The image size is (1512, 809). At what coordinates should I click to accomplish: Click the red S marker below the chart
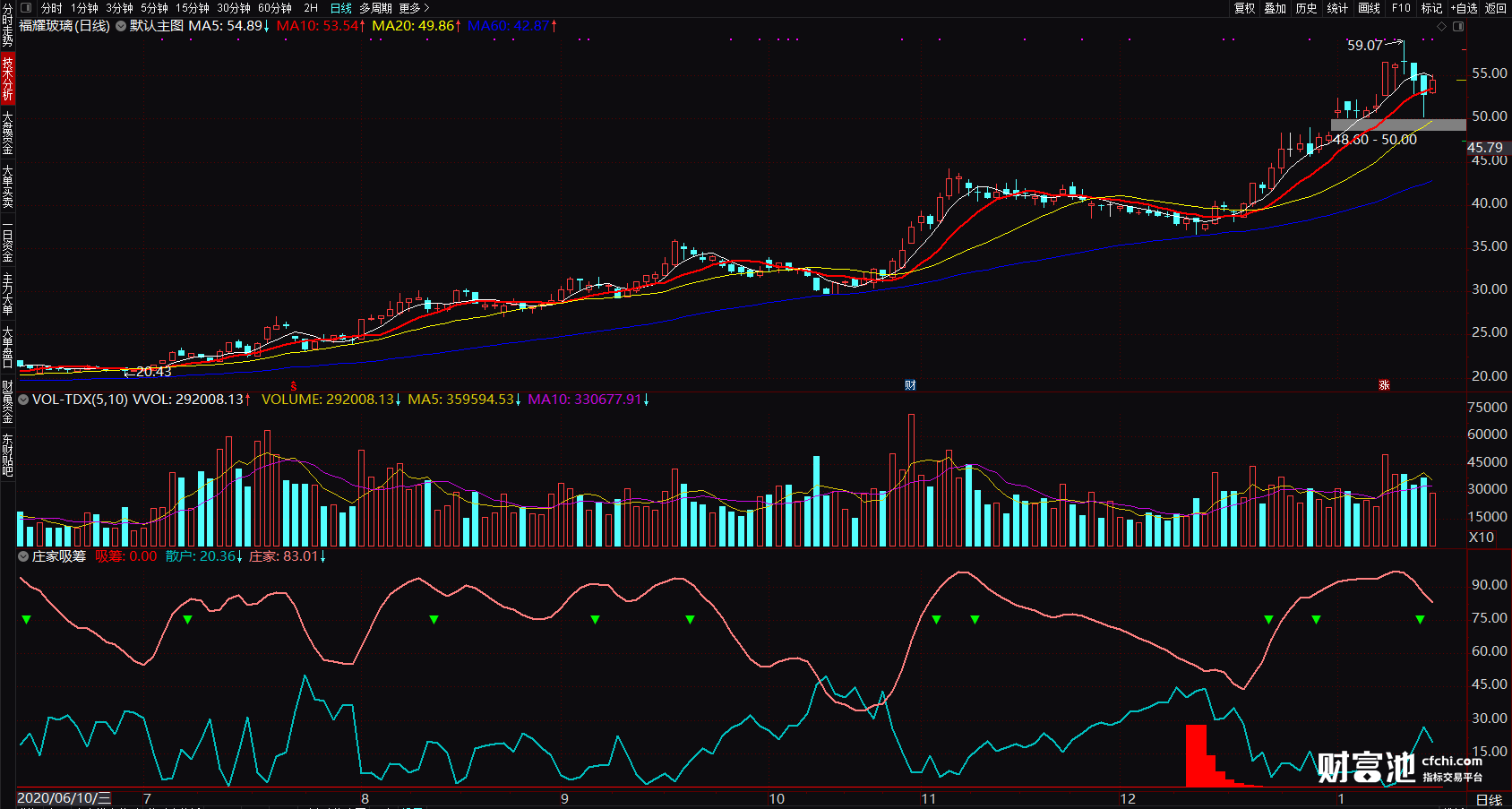click(x=293, y=386)
